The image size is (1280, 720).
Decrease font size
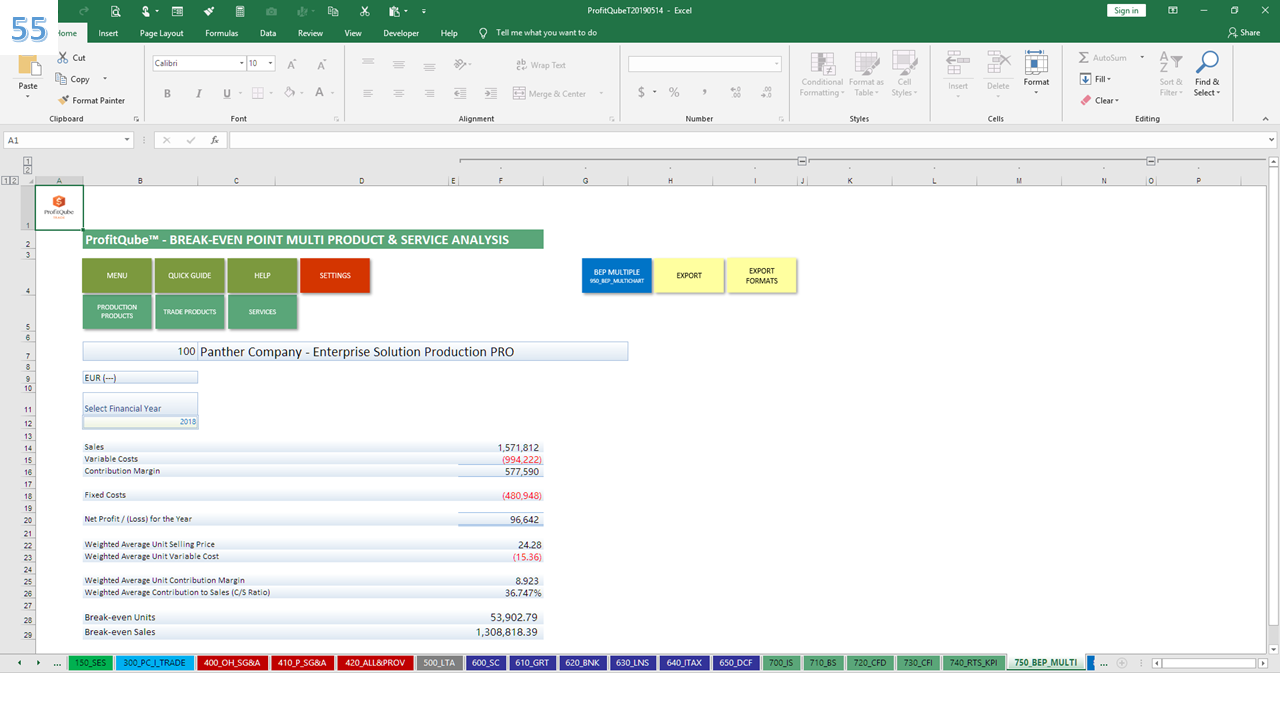click(x=320, y=63)
